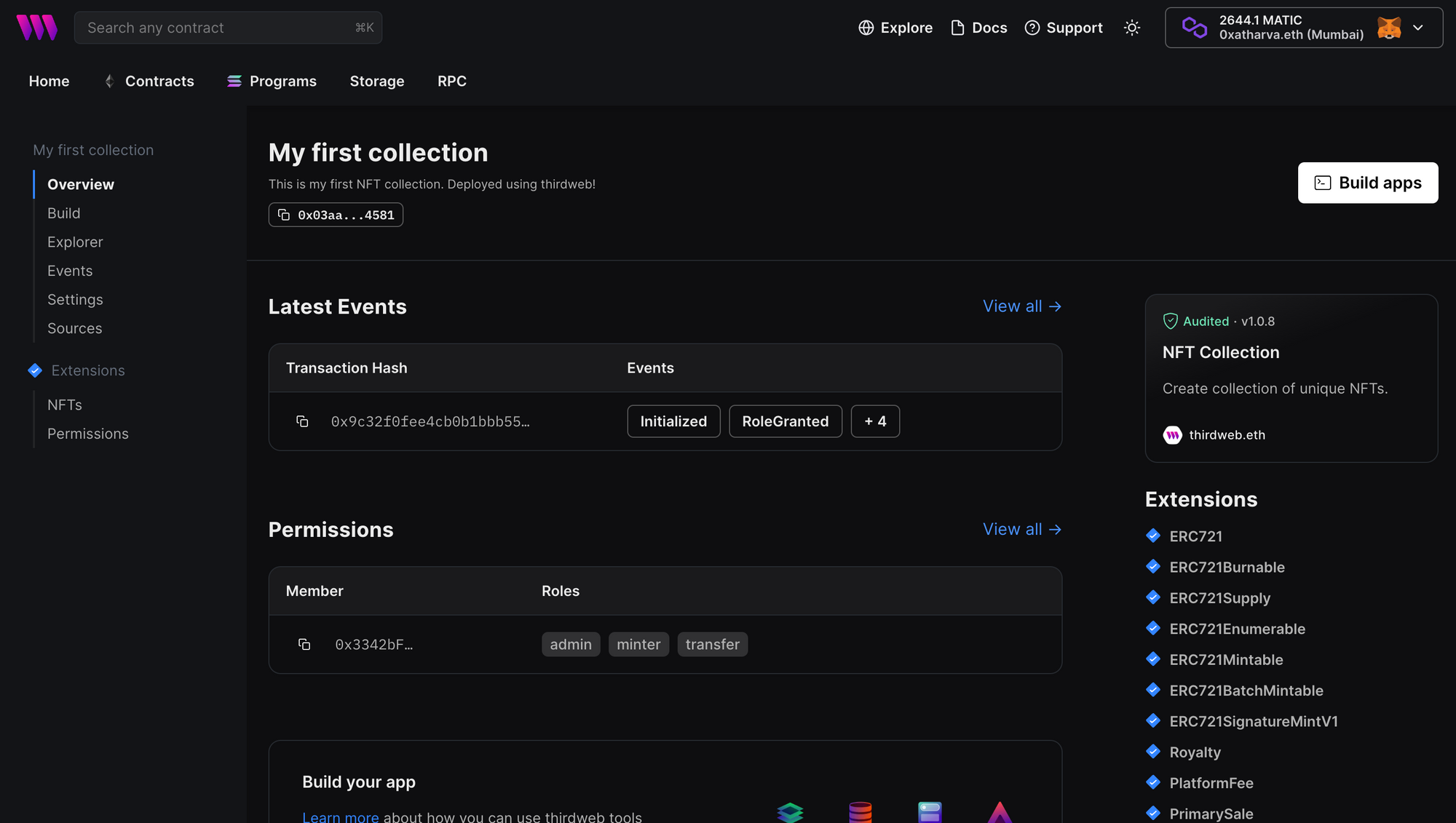
Task: View all latest events
Action: click(x=1022, y=306)
